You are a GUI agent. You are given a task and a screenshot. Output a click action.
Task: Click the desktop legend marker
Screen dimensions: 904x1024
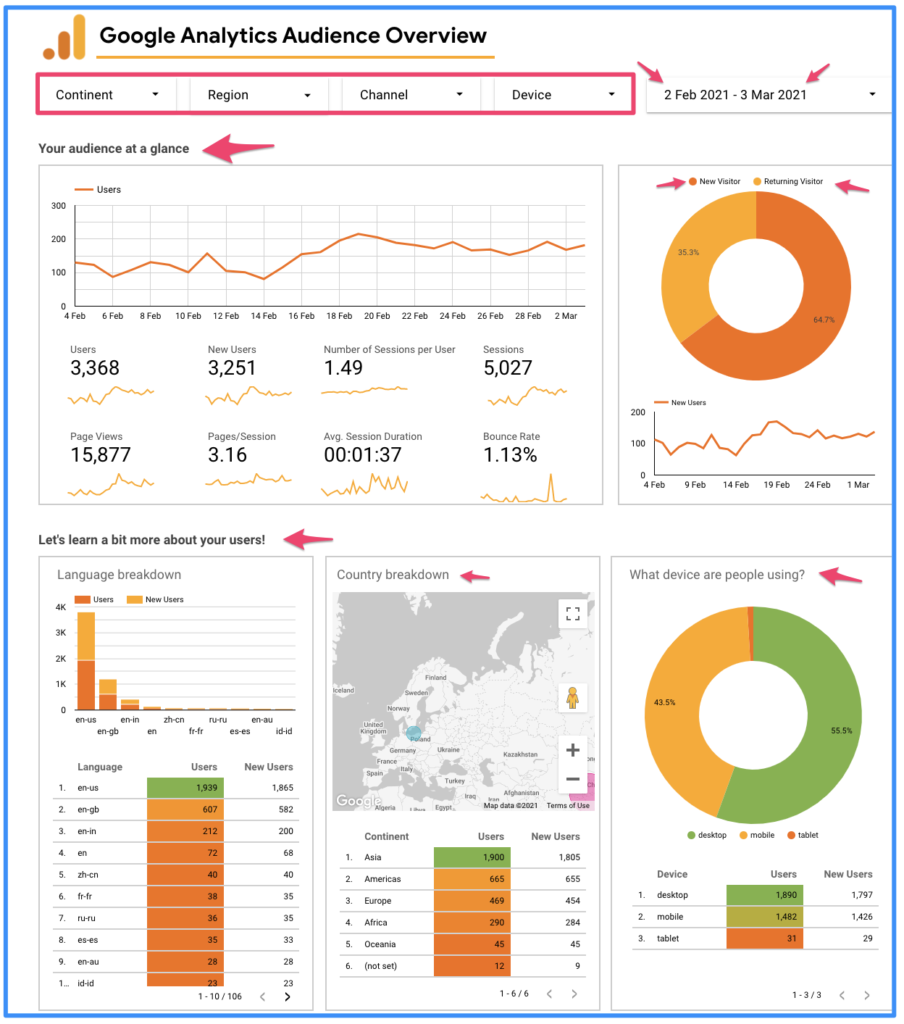[691, 835]
